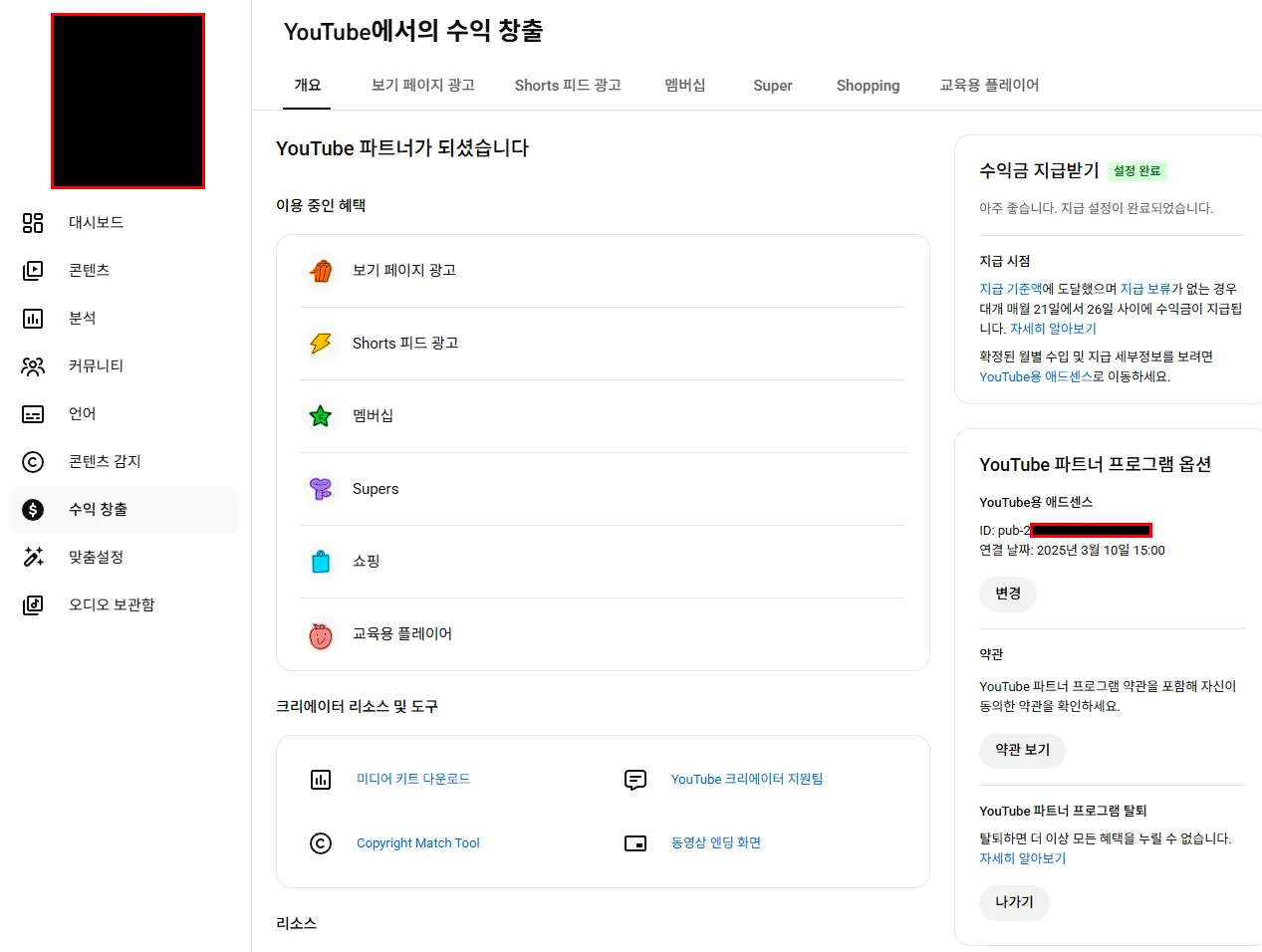Image resolution: width=1262 pixels, height=952 pixels.
Task: Select the 콘텐츠 icon in the sidebar
Action: click(x=33, y=270)
